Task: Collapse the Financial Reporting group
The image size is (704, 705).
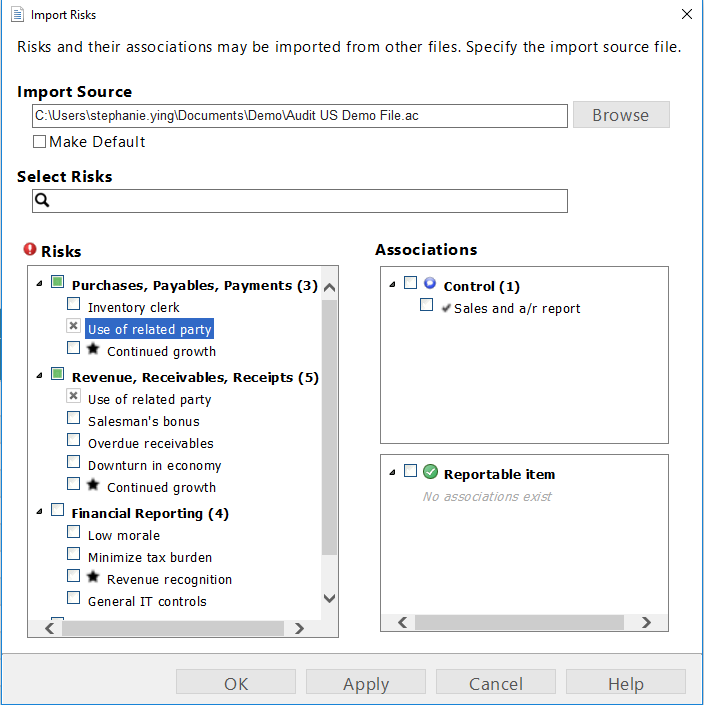Action: coord(39,512)
